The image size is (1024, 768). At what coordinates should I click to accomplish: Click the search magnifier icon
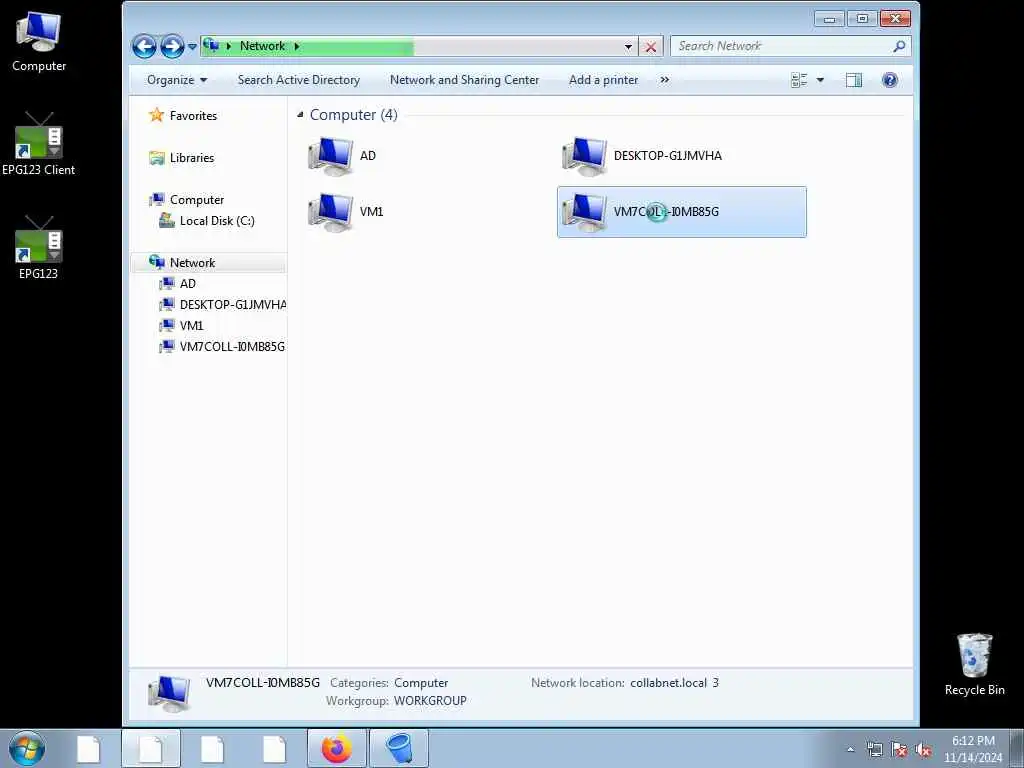click(899, 46)
